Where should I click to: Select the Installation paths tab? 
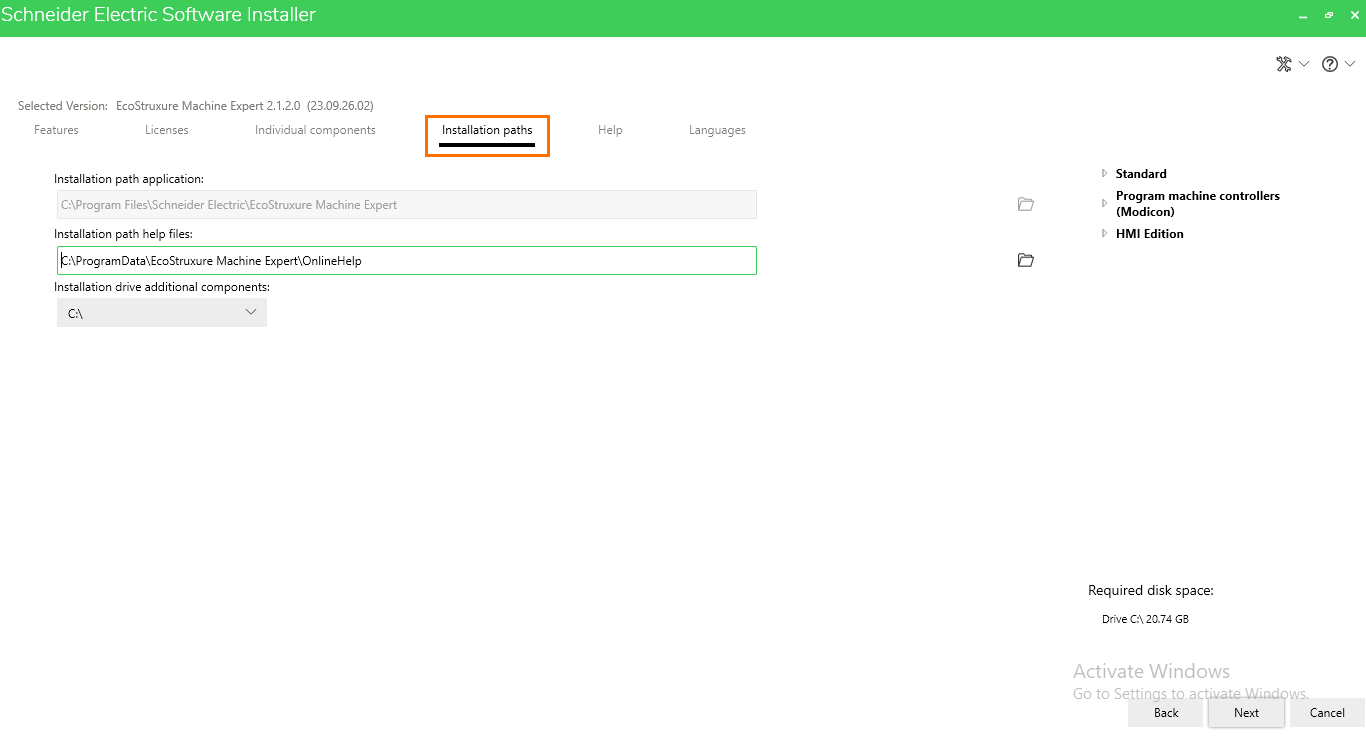[487, 131]
